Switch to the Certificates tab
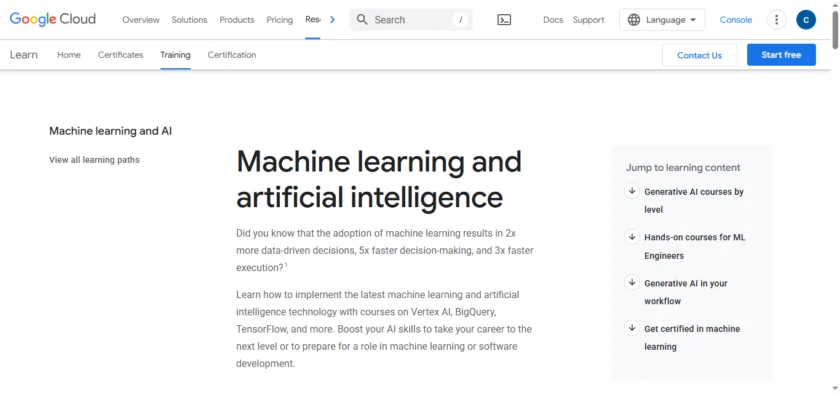The height and width of the screenshot is (394, 840). click(x=121, y=55)
